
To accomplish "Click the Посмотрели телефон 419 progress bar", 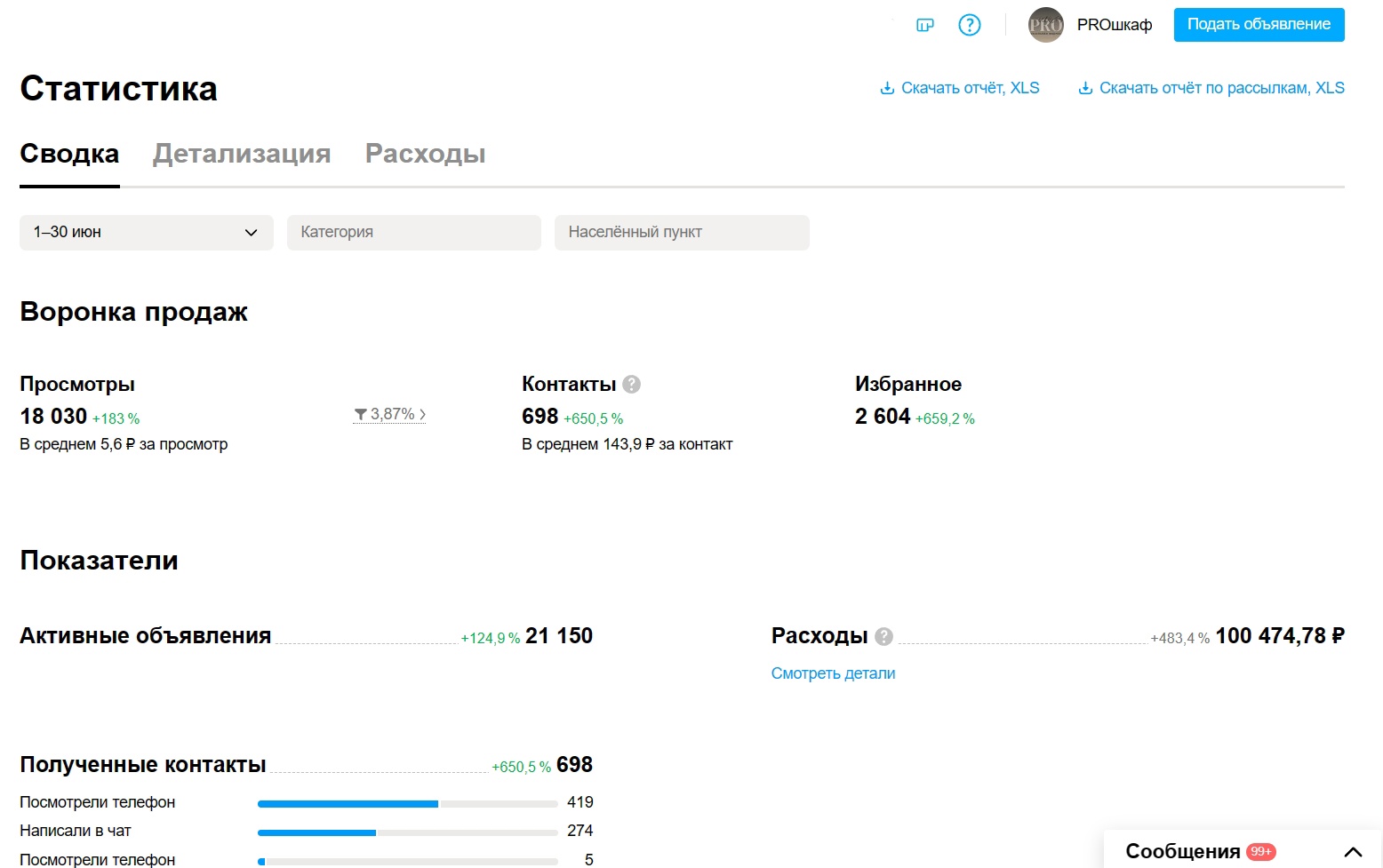I will (407, 803).
